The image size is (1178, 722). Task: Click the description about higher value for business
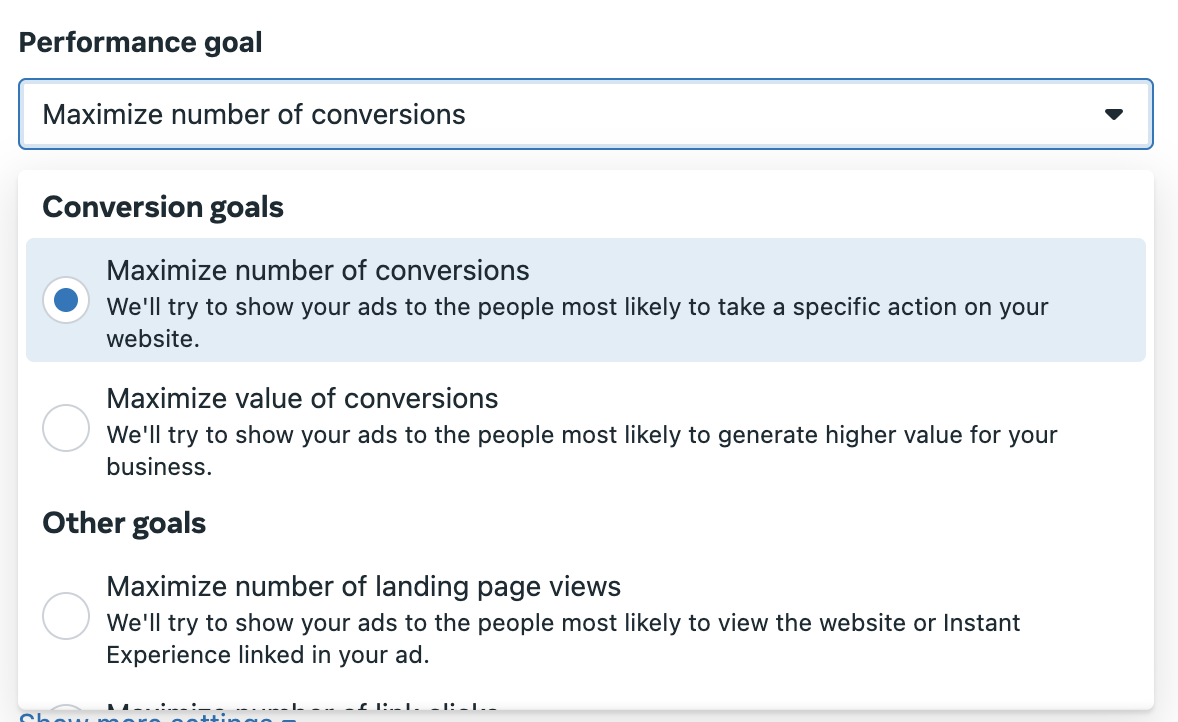point(581,451)
